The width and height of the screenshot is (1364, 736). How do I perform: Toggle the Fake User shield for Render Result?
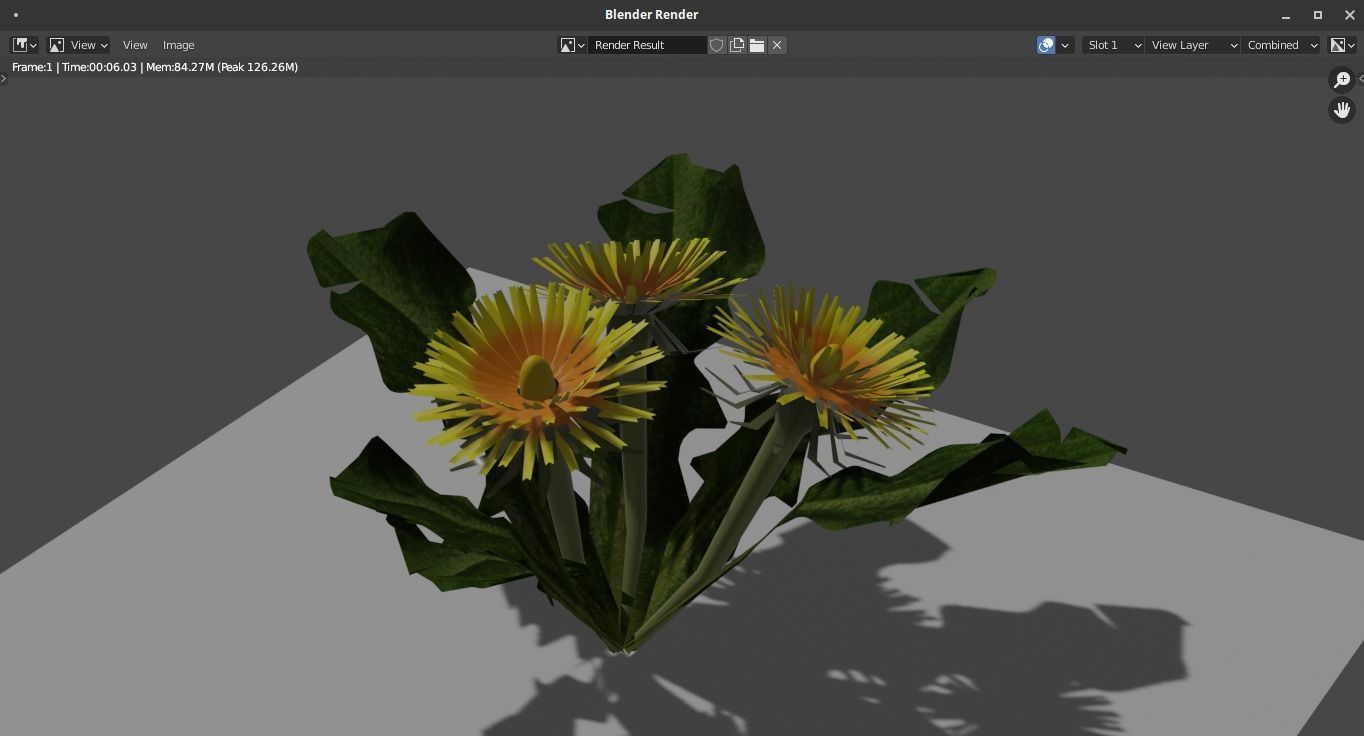pyautogui.click(x=717, y=45)
